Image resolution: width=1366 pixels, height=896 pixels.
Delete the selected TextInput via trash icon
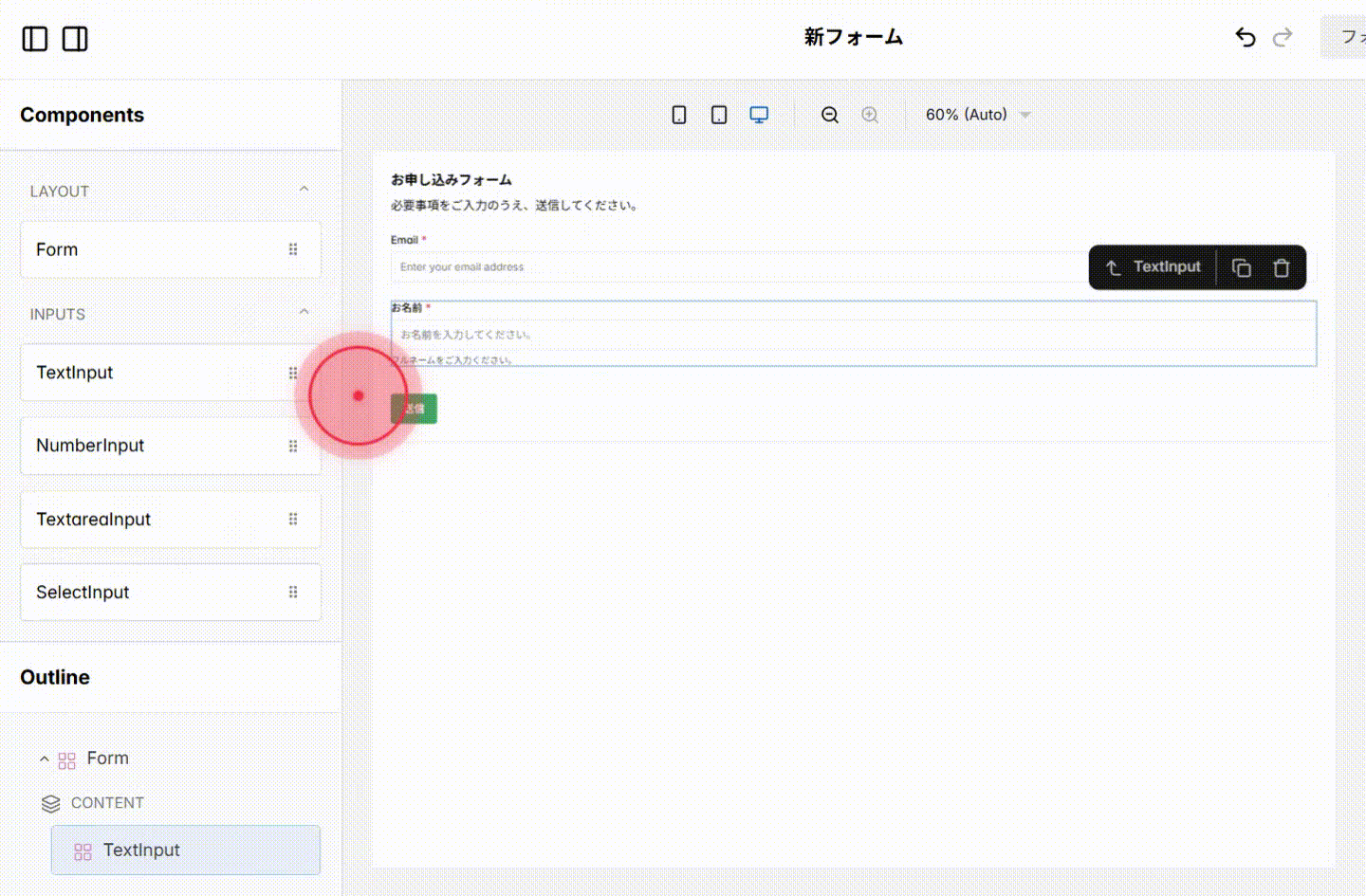click(1282, 266)
